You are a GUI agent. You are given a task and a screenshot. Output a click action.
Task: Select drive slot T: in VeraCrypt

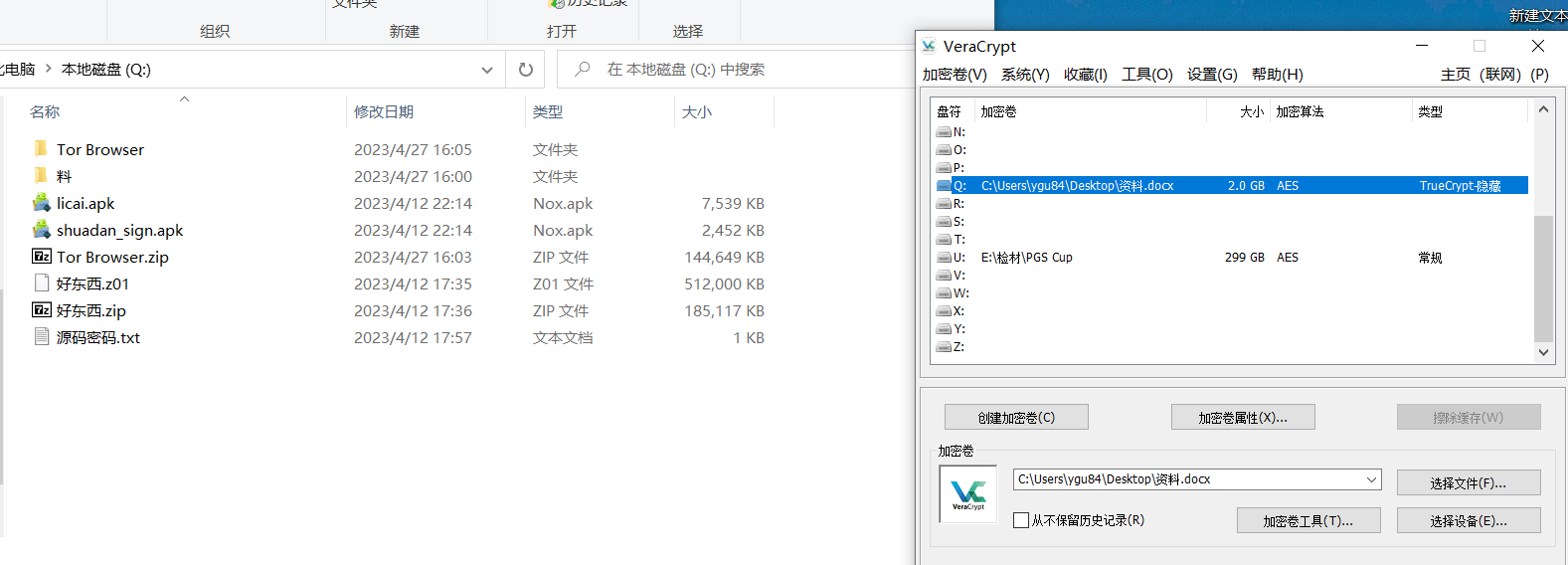tap(951, 240)
